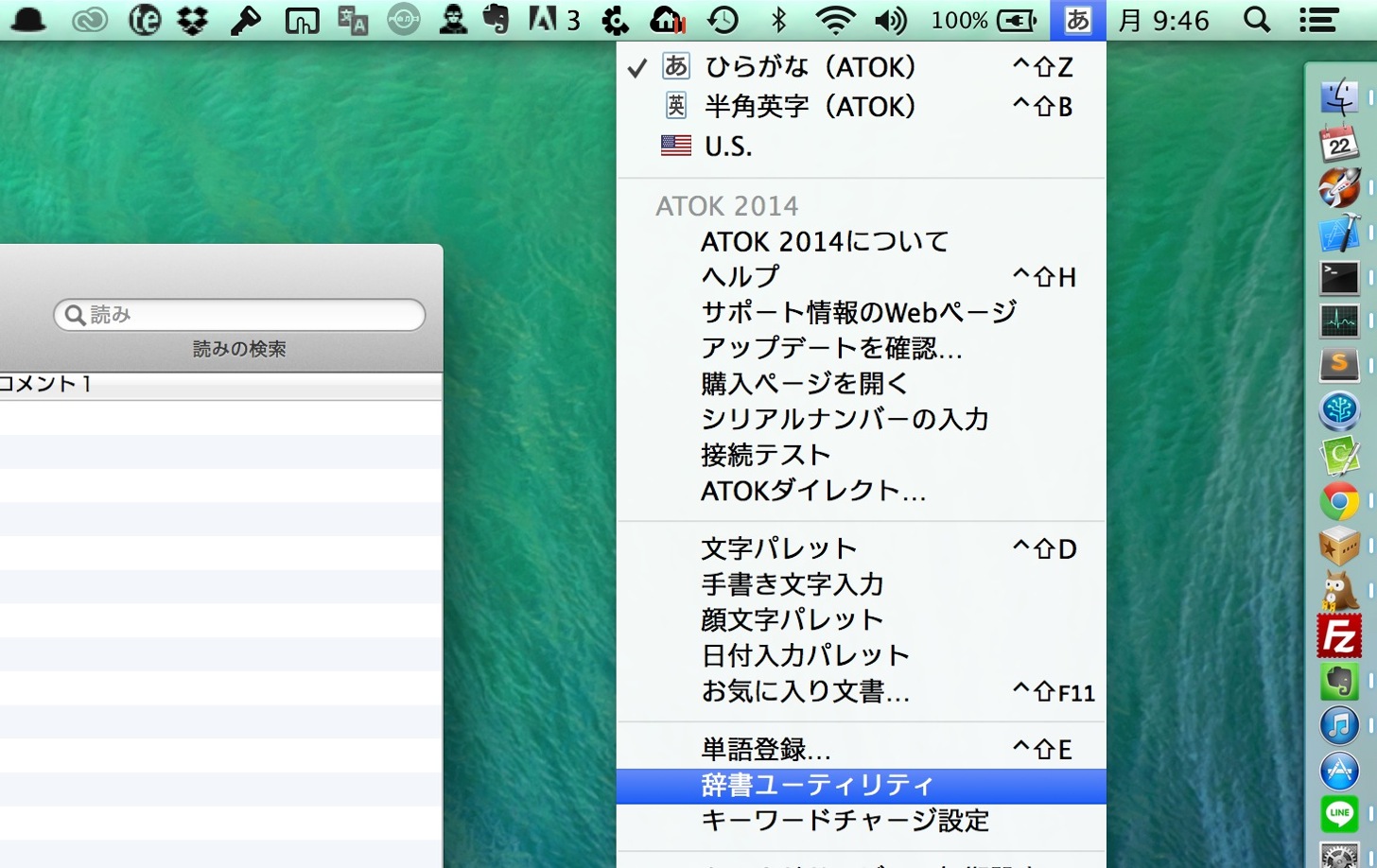Select ひらがな (ATOK) input mode
Image resolution: width=1377 pixels, height=868 pixels.
coord(861,67)
